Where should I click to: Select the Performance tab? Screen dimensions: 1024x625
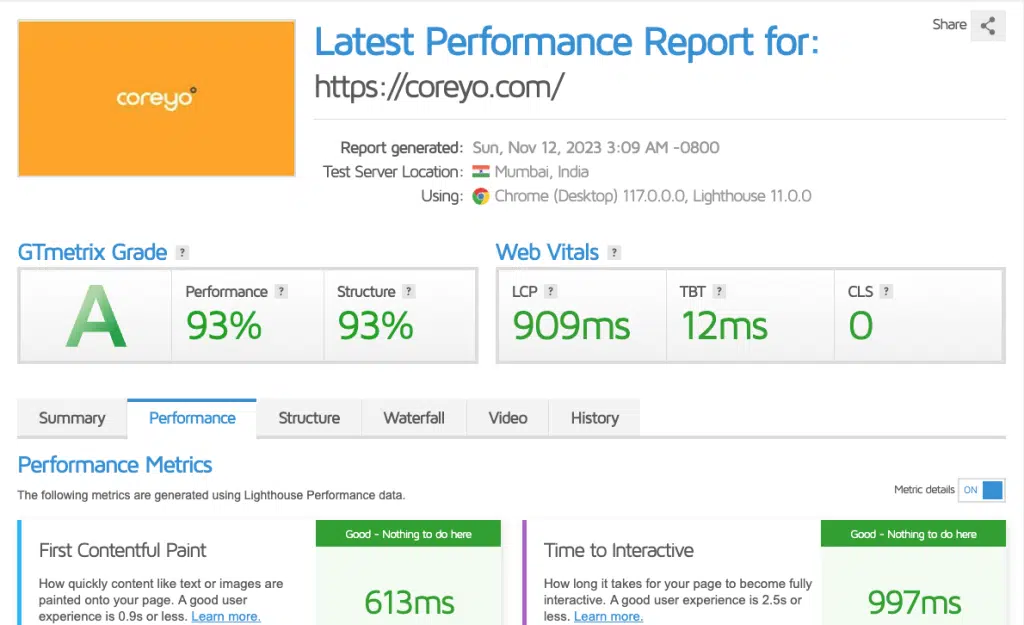pos(192,418)
